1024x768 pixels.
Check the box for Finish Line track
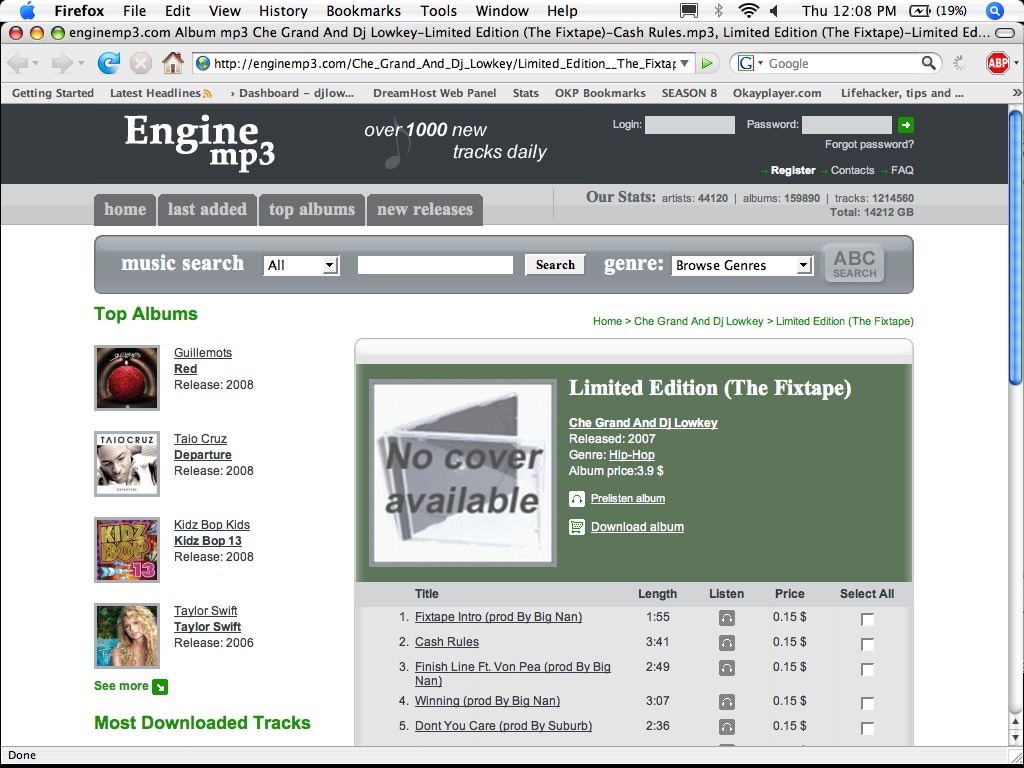(867, 669)
